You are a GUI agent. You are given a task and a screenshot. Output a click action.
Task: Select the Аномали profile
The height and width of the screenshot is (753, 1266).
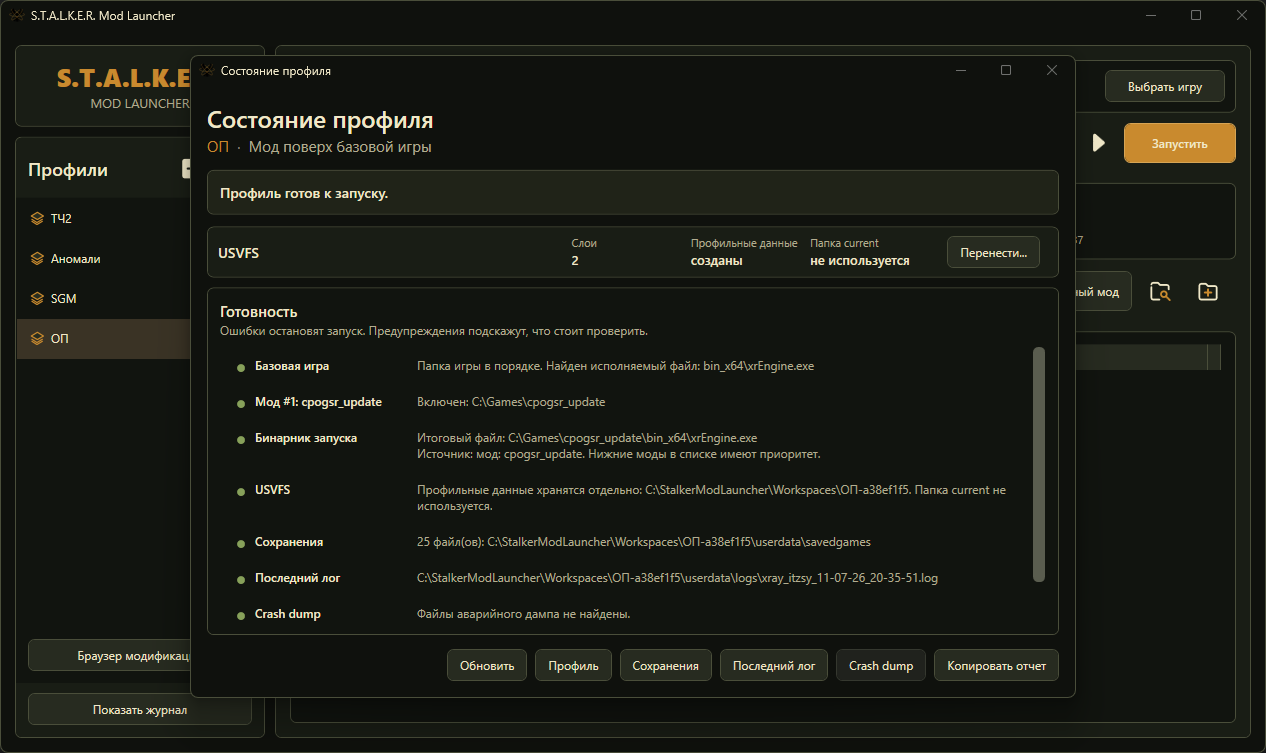104,259
